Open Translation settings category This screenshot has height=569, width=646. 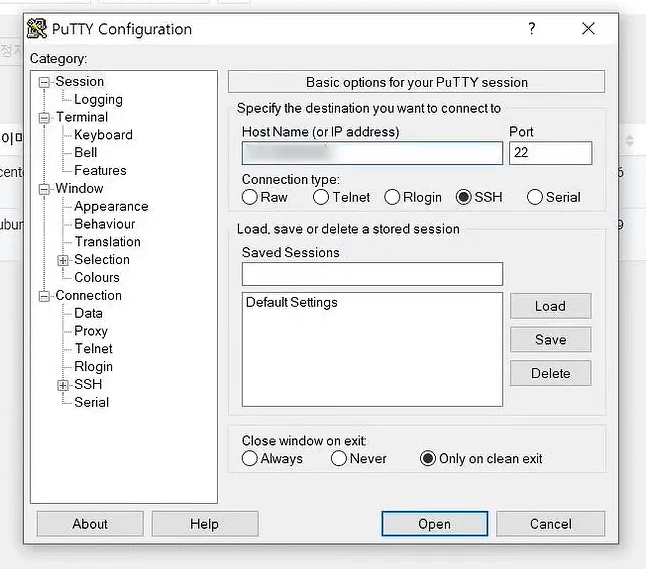pos(108,242)
